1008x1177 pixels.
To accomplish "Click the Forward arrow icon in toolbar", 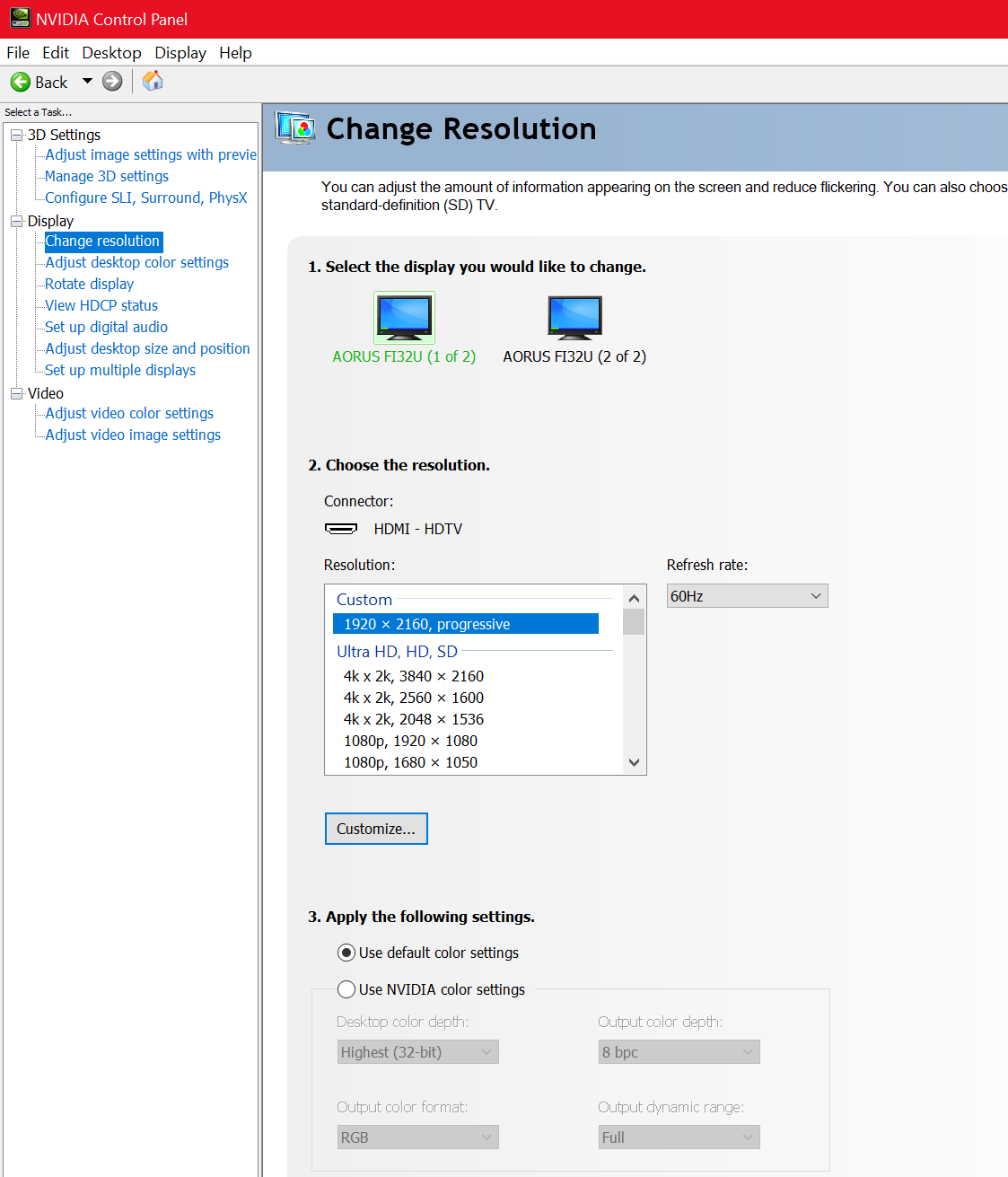I will [112, 82].
